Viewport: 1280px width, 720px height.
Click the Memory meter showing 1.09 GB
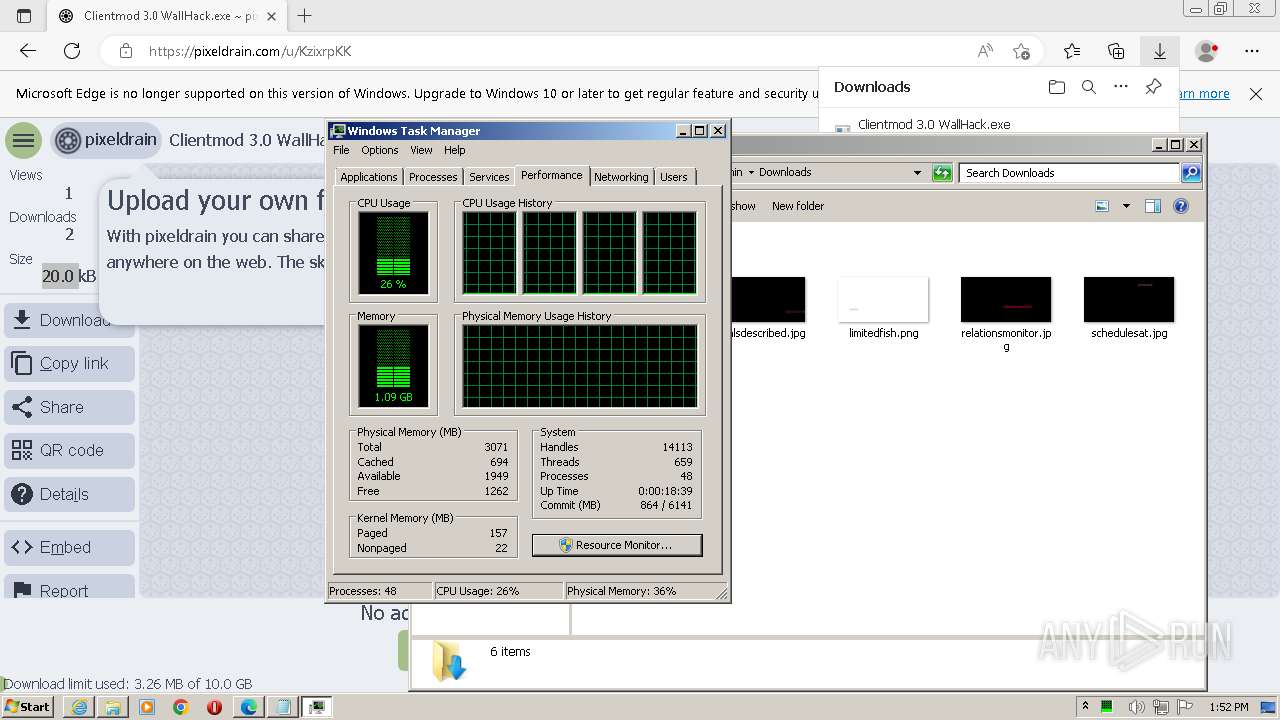pyautogui.click(x=393, y=366)
